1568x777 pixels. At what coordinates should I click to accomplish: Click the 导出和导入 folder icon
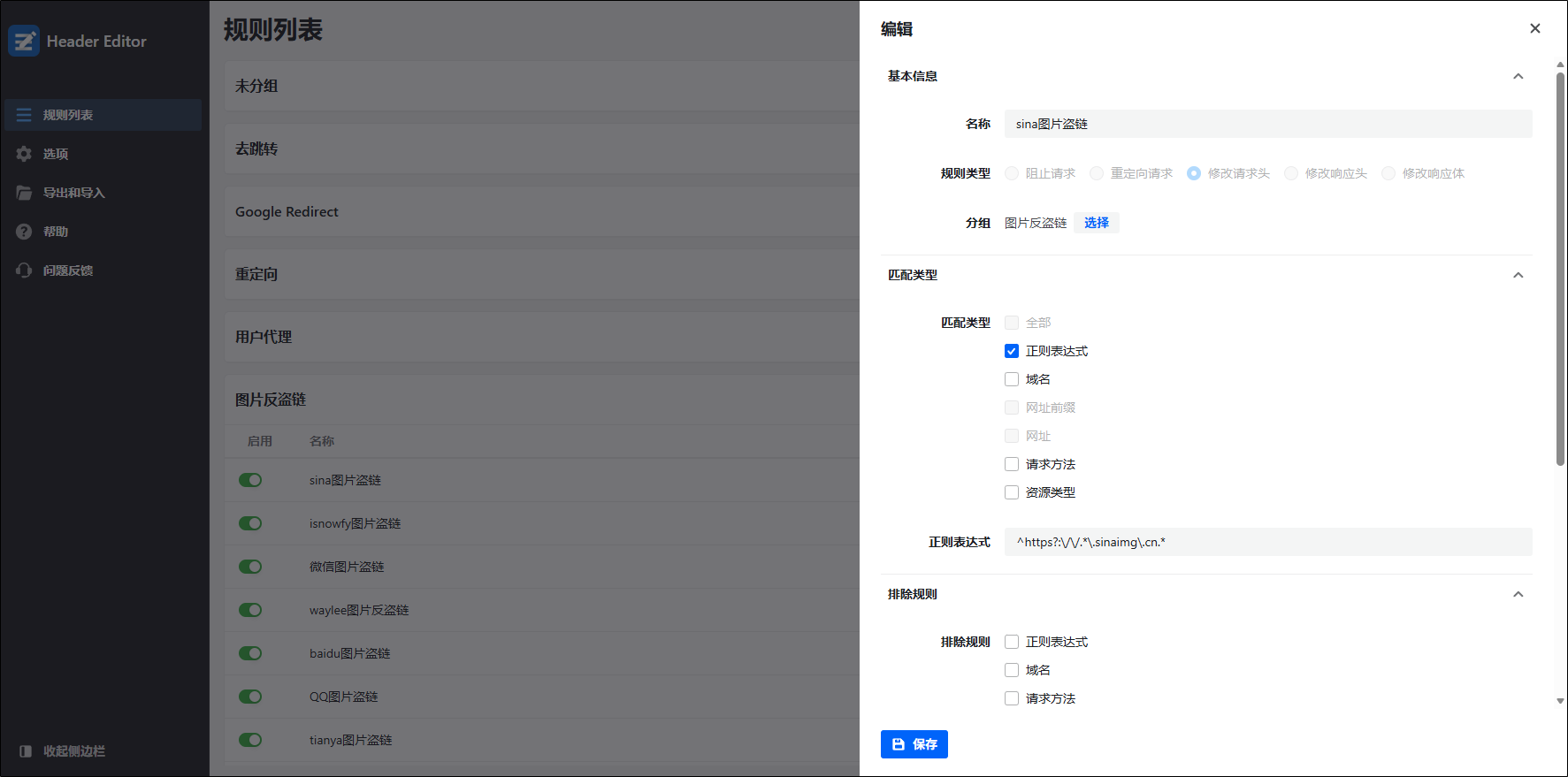[x=24, y=193]
